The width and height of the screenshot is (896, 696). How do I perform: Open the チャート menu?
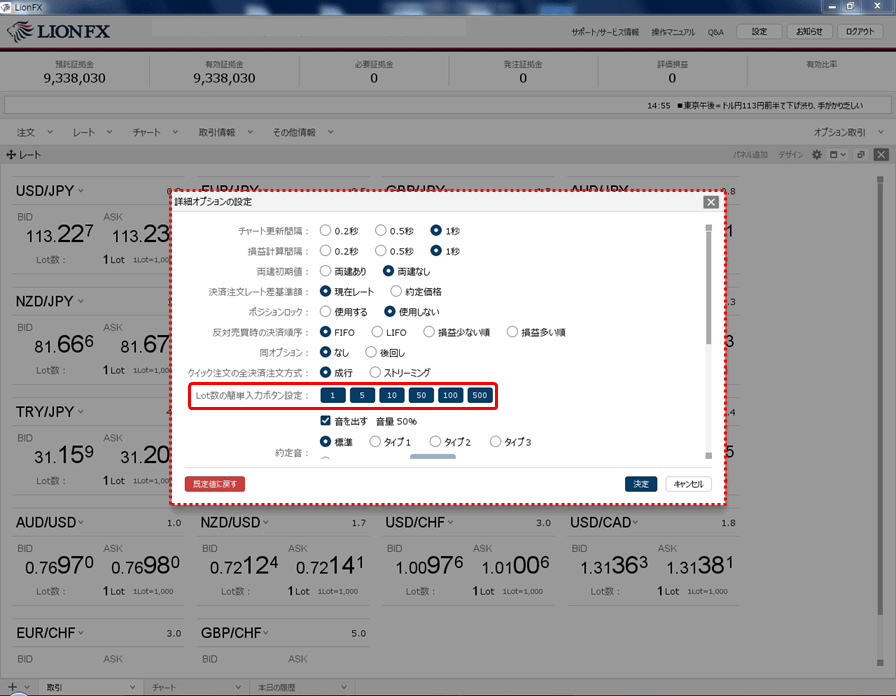pos(155,133)
